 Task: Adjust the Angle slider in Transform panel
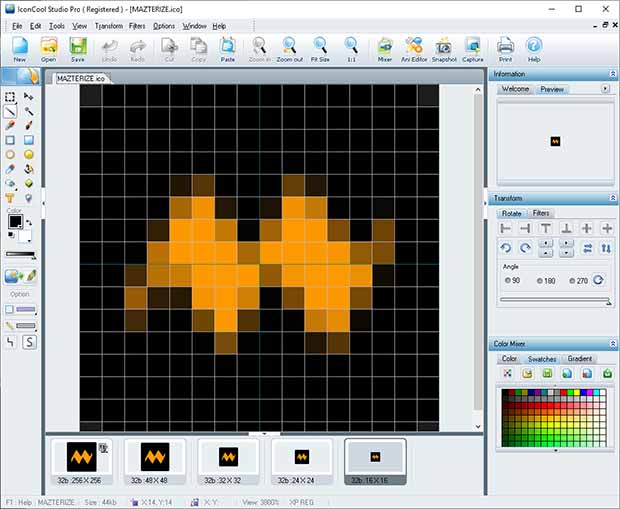555,300
